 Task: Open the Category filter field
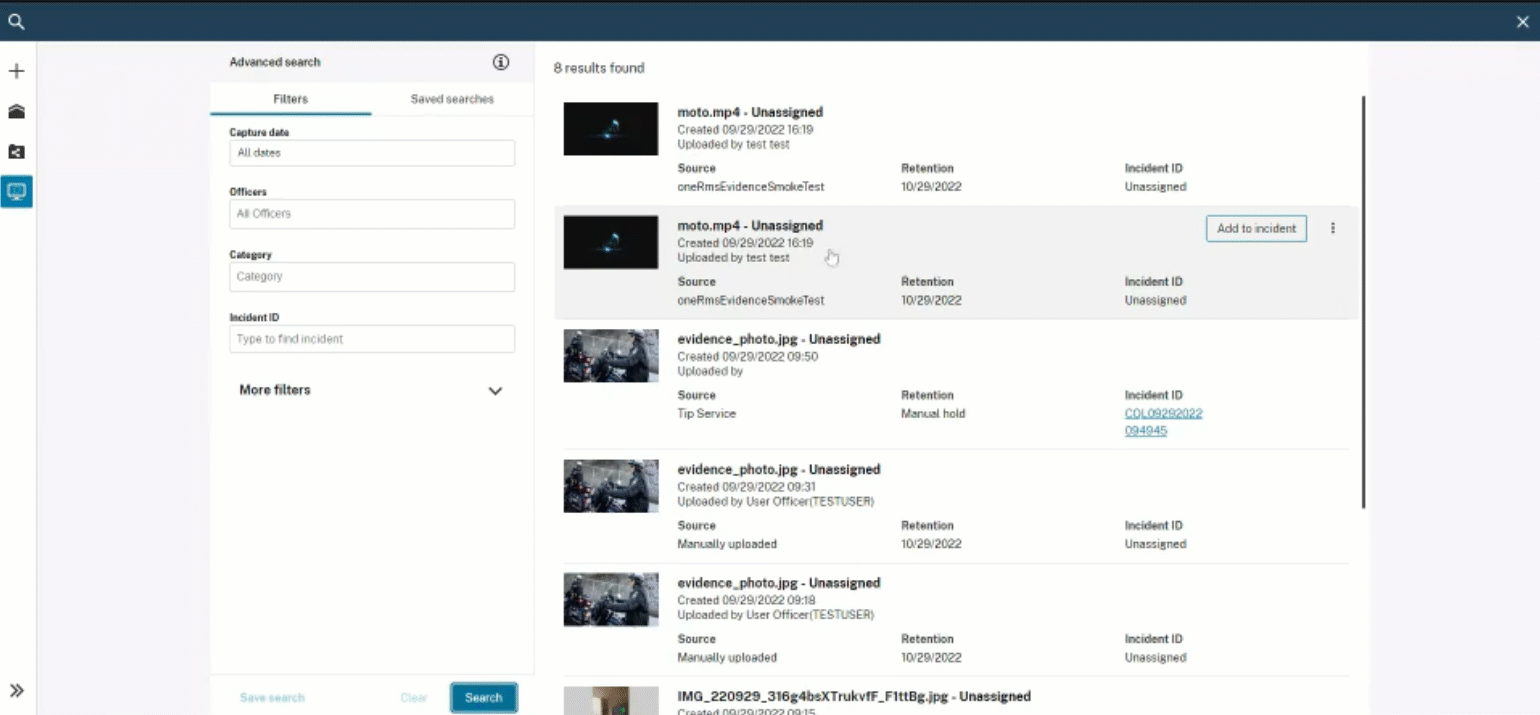(372, 277)
